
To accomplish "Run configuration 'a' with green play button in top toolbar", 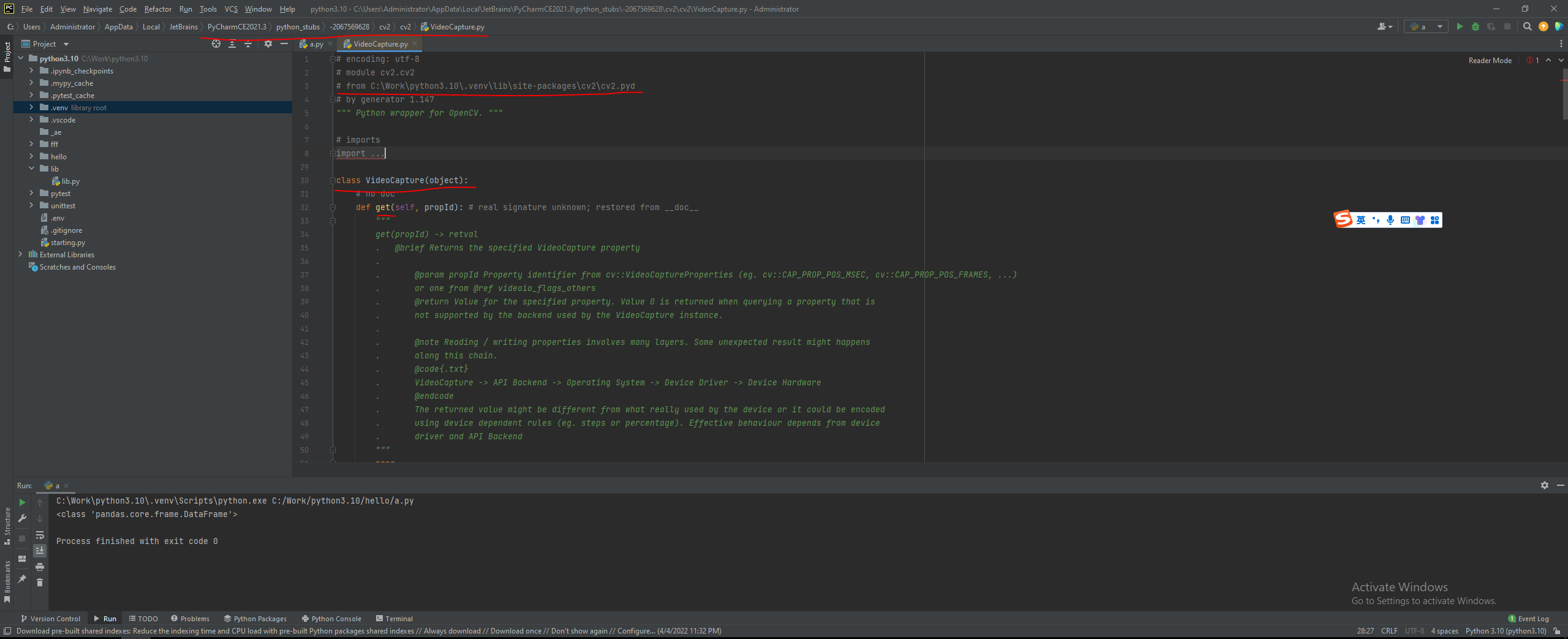I will tap(1460, 26).
